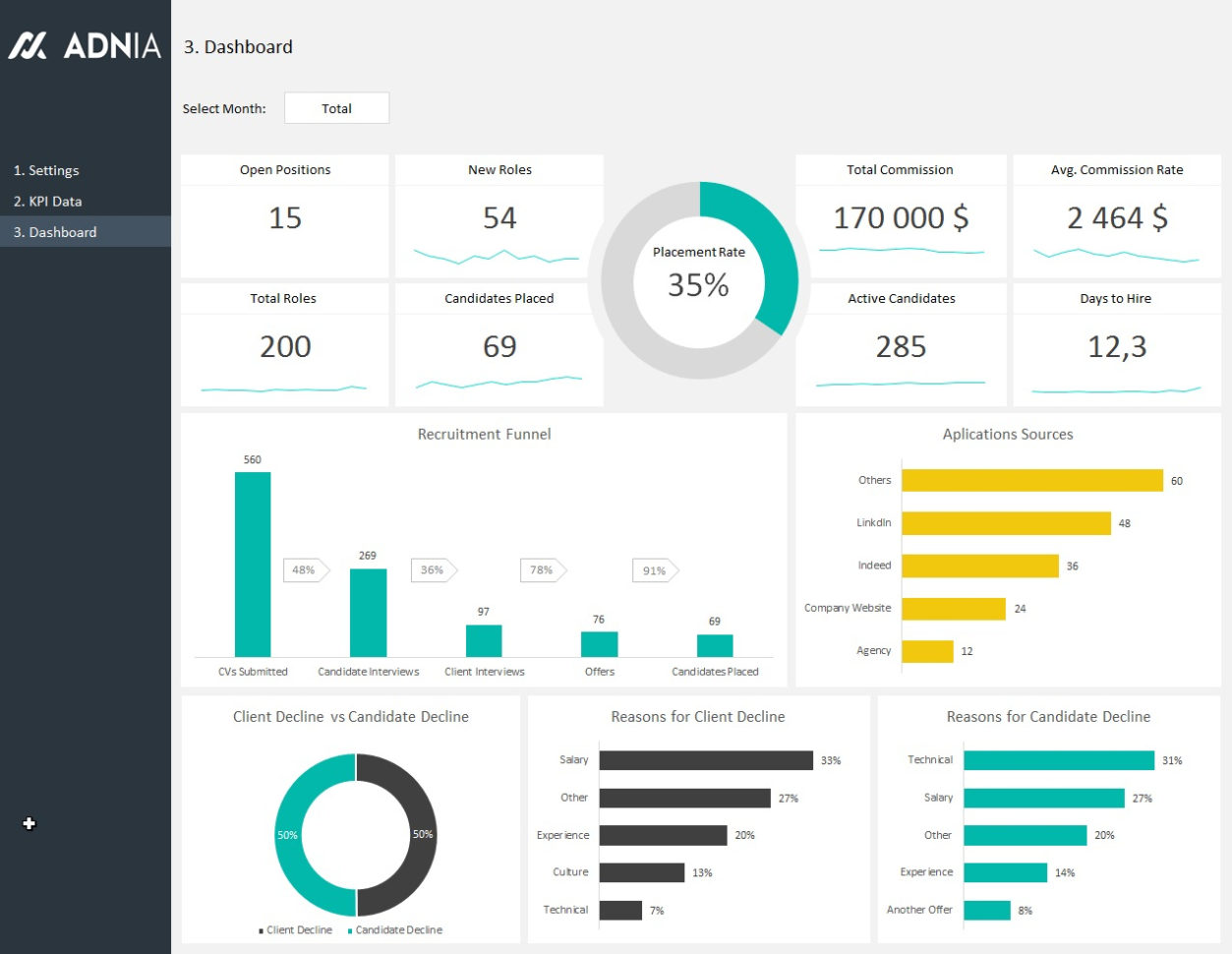Click the Recruitment Funnel chart title
Image resolution: width=1232 pixels, height=954 pixels.
pyautogui.click(x=485, y=434)
